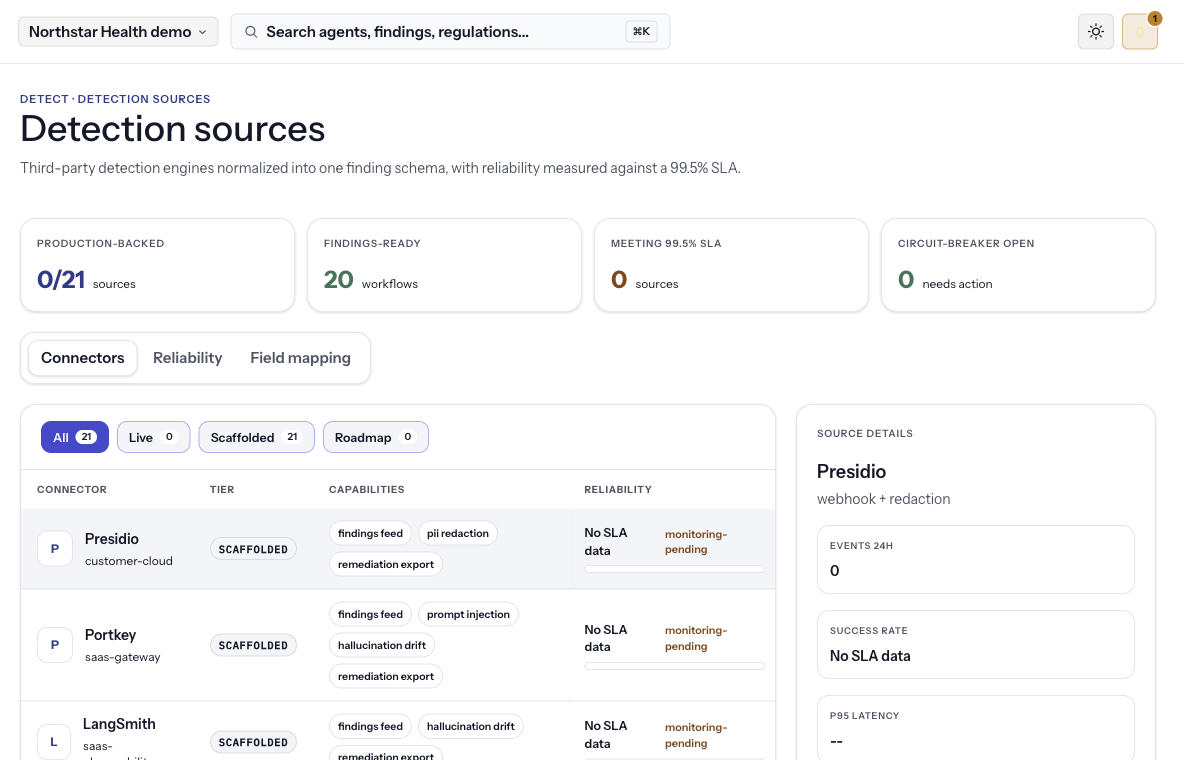Viewport: 1184px width, 760px height.
Task: Click the Events 24h card
Action: click(x=976, y=559)
